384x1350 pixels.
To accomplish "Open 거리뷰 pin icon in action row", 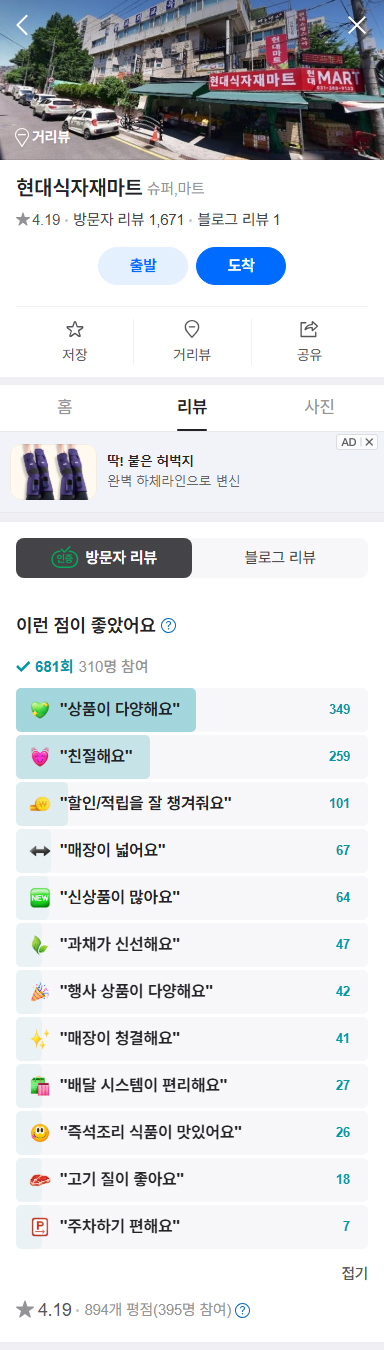I will coord(192,342).
